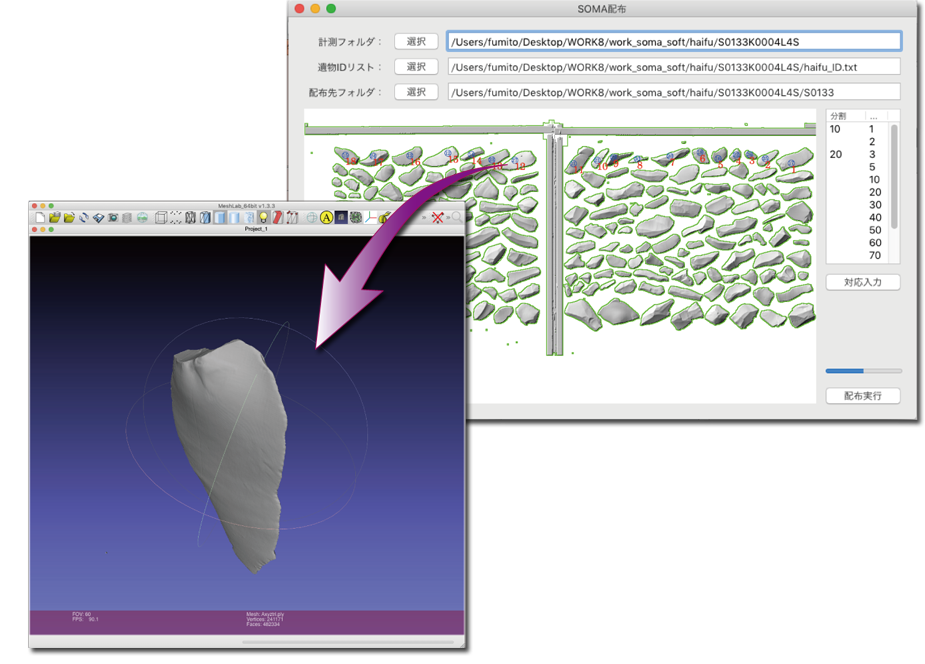Select Bounding Box render mode icon

(x=160, y=217)
